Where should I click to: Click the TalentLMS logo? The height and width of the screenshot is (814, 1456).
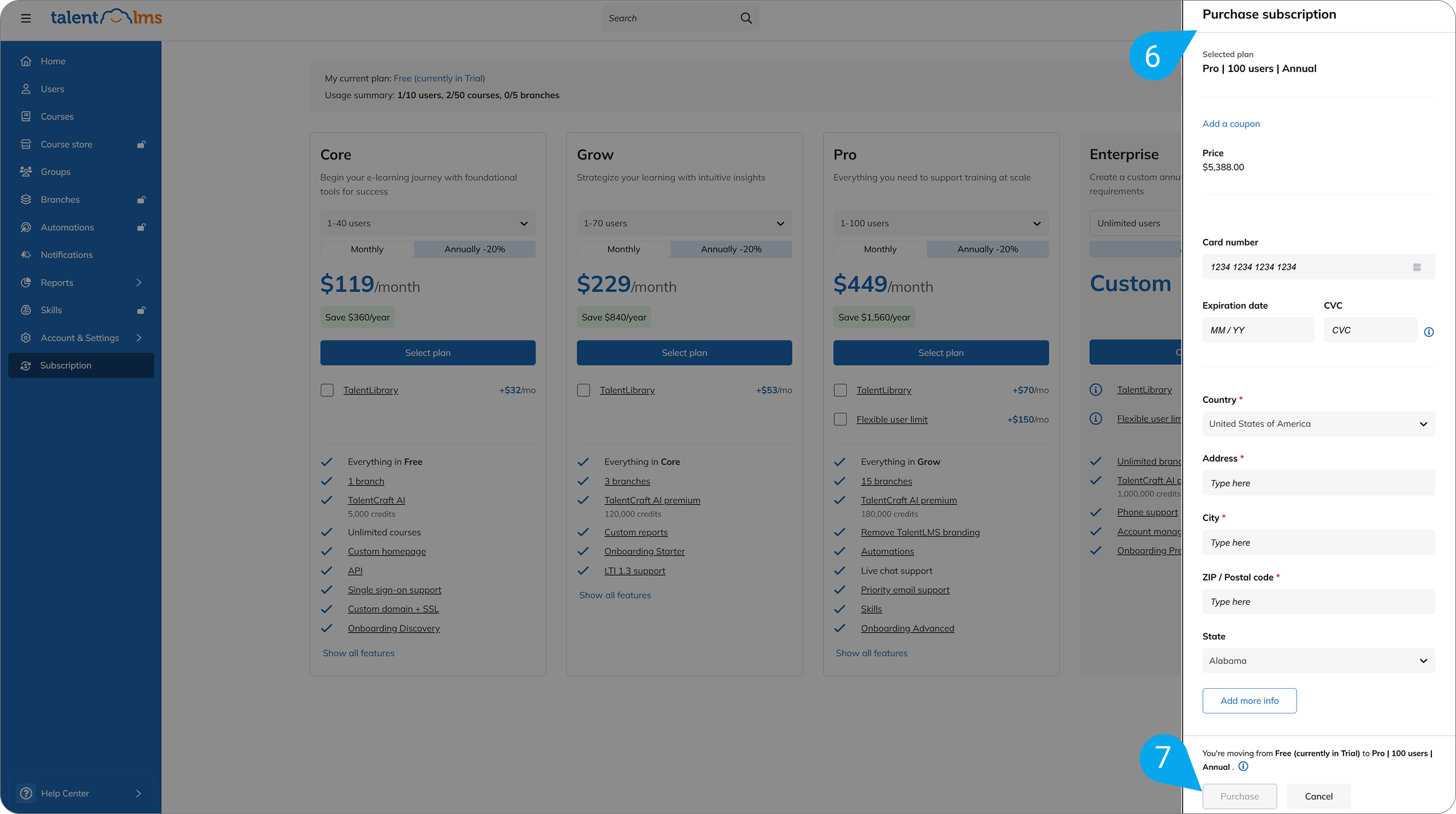click(106, 17)
